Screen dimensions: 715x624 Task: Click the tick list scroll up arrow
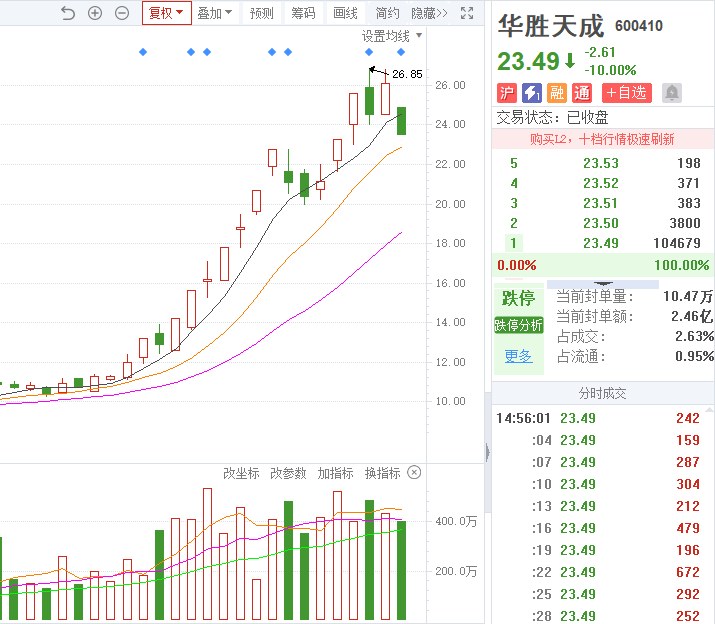(710, 410)
